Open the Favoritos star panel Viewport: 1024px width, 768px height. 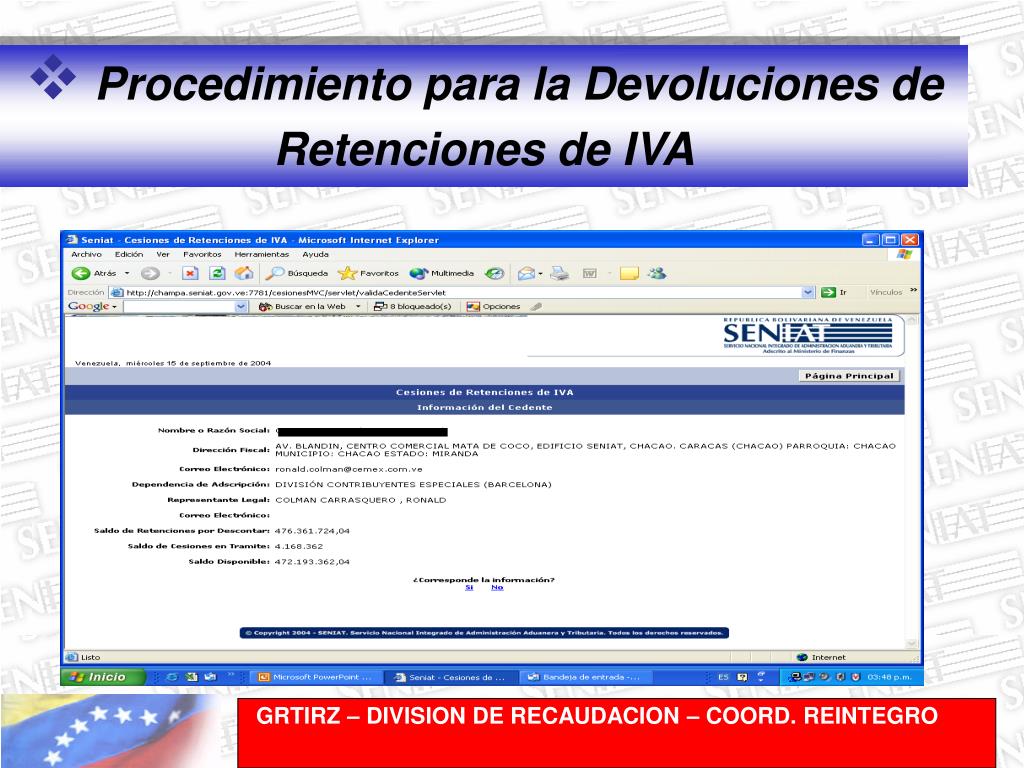(x=368, y=273)
